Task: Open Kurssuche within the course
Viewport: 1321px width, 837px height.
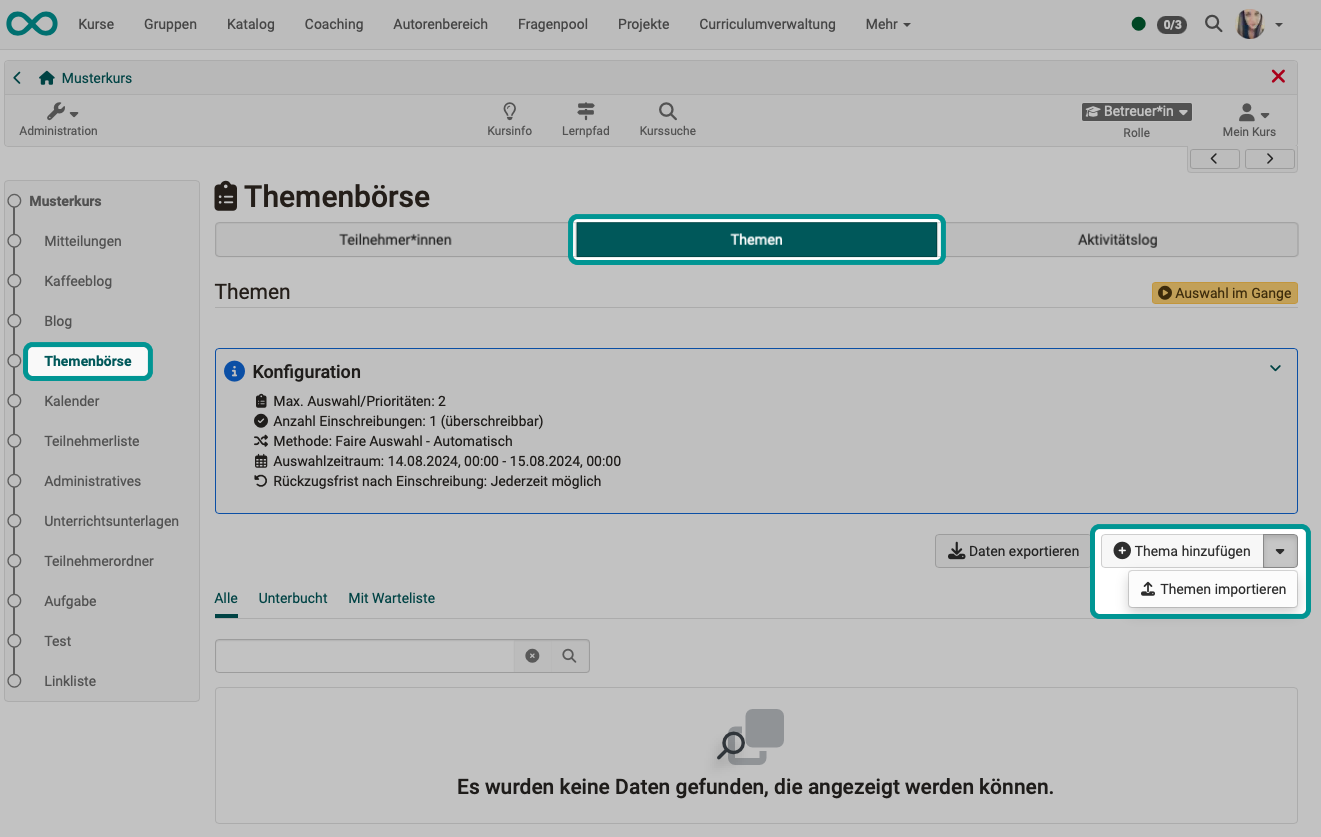Action: 666,118
